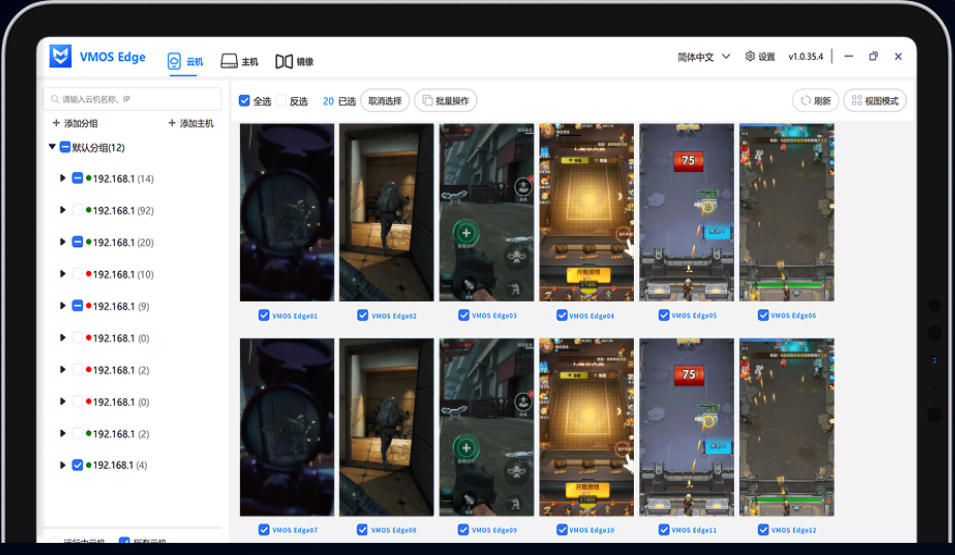955x555 pixels.
Task: Click the green plus button in VMOS Edge09
Action: point(466,448)
